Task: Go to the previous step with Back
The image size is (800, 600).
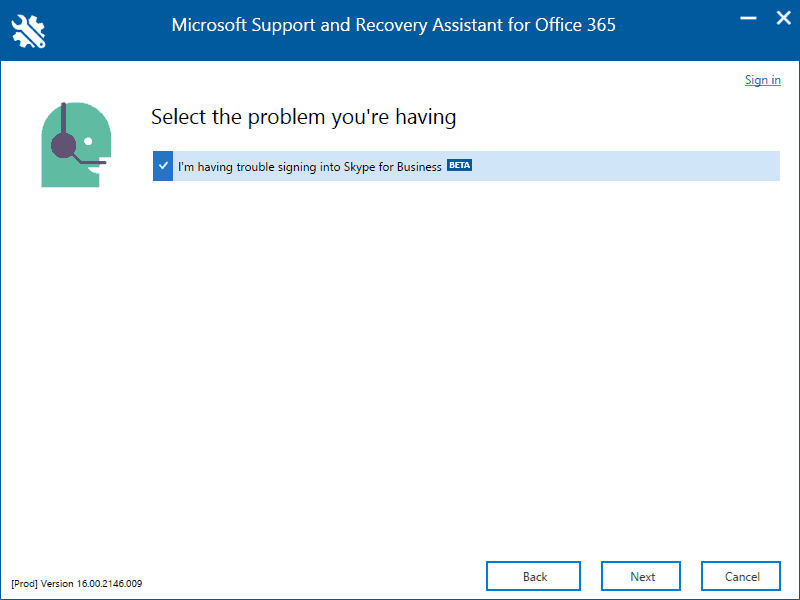Action: (535, 576)
